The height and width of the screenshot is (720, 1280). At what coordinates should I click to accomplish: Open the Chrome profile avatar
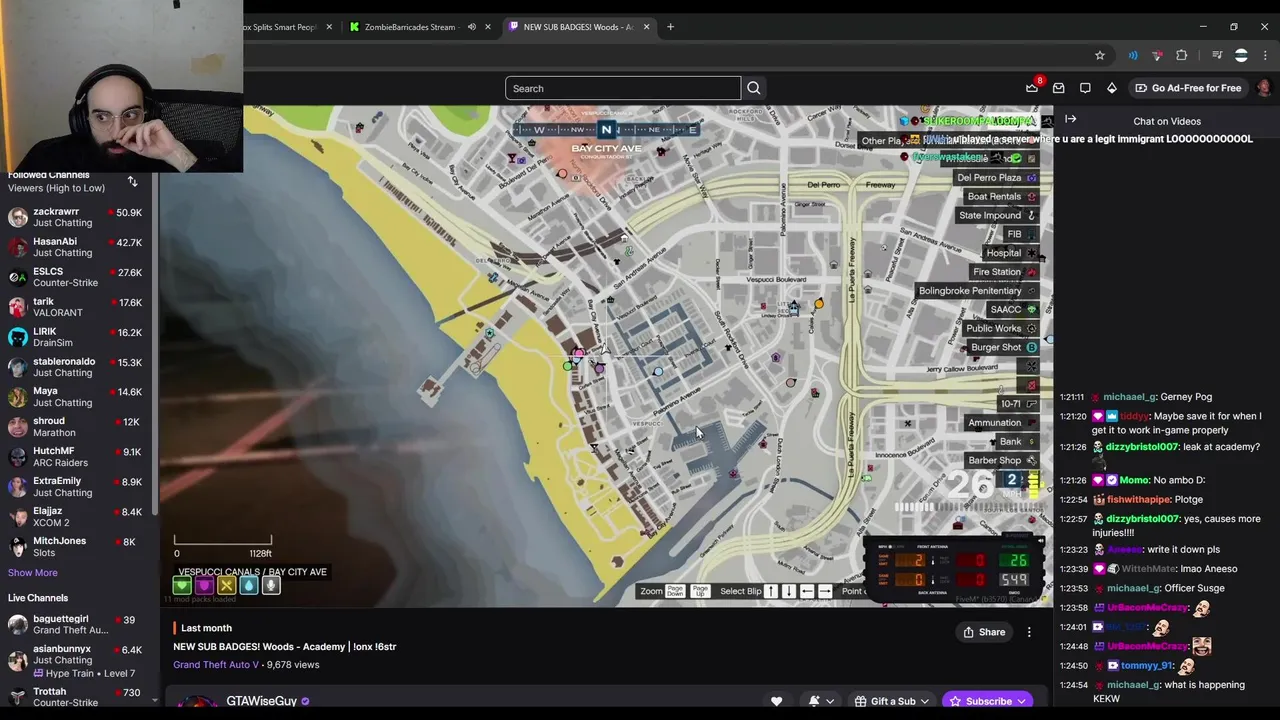(1242, 55)
